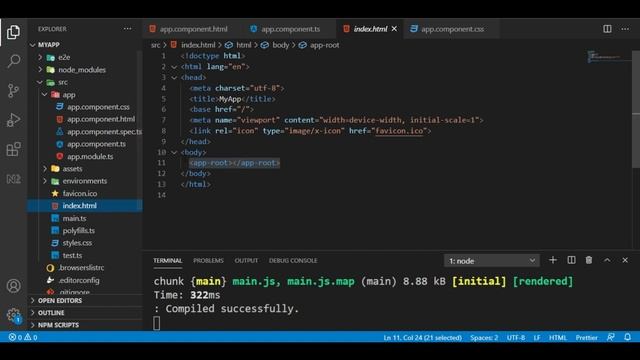The height and width of the screenshot is (360, 640).
Task: Open the Accounts menu icon
Action: (x=13, y=286)
